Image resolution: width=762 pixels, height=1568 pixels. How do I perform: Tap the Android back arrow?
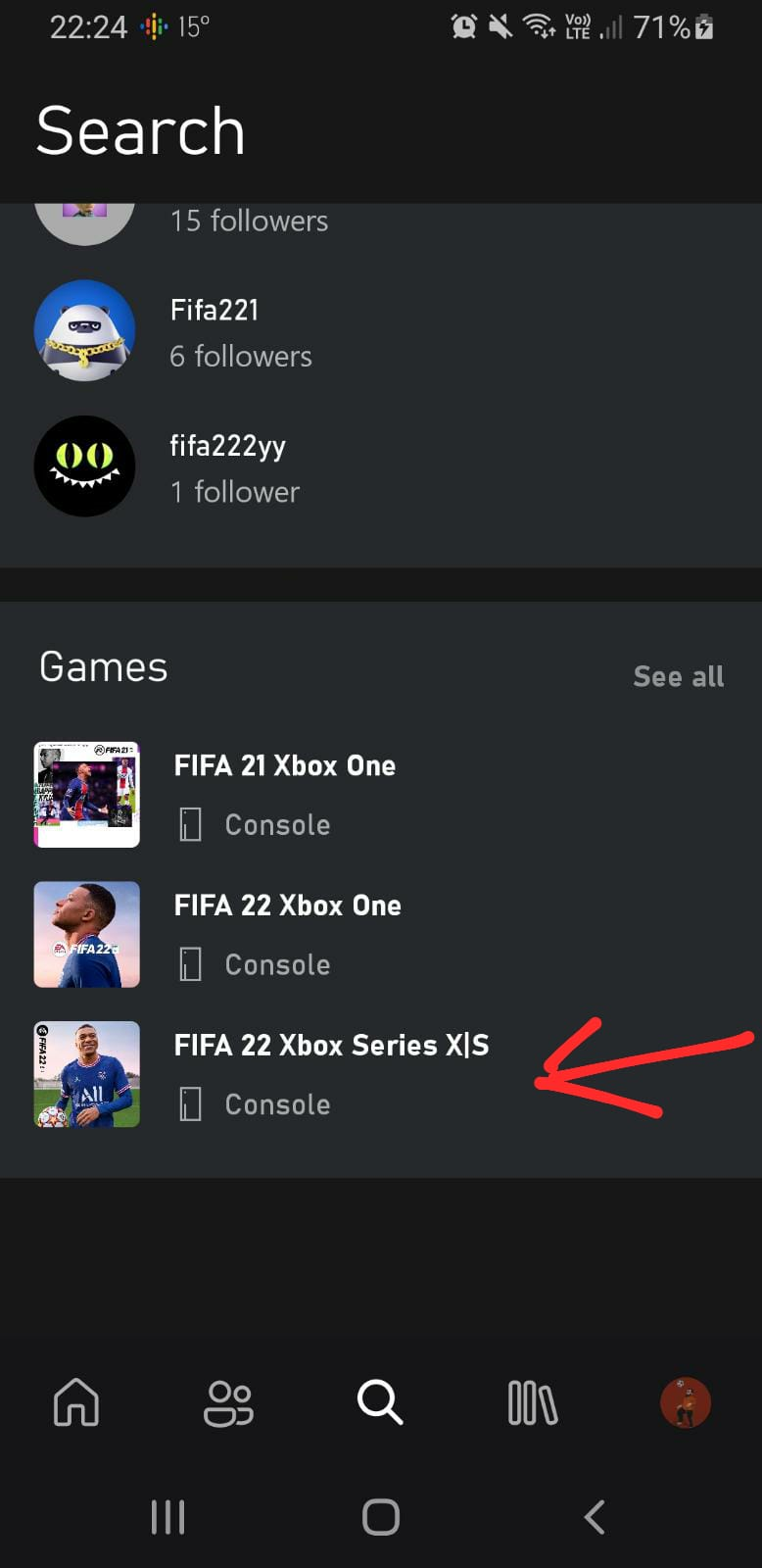point(595,1517)
